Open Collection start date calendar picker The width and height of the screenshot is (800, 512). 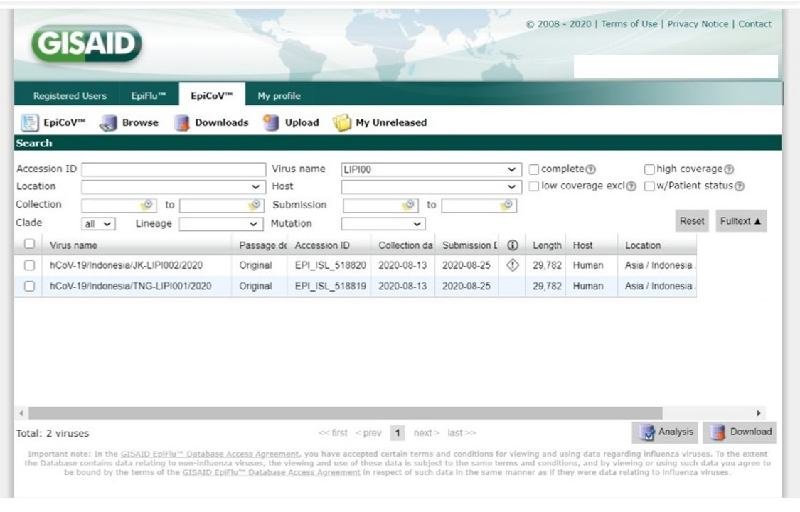[146, 205]
